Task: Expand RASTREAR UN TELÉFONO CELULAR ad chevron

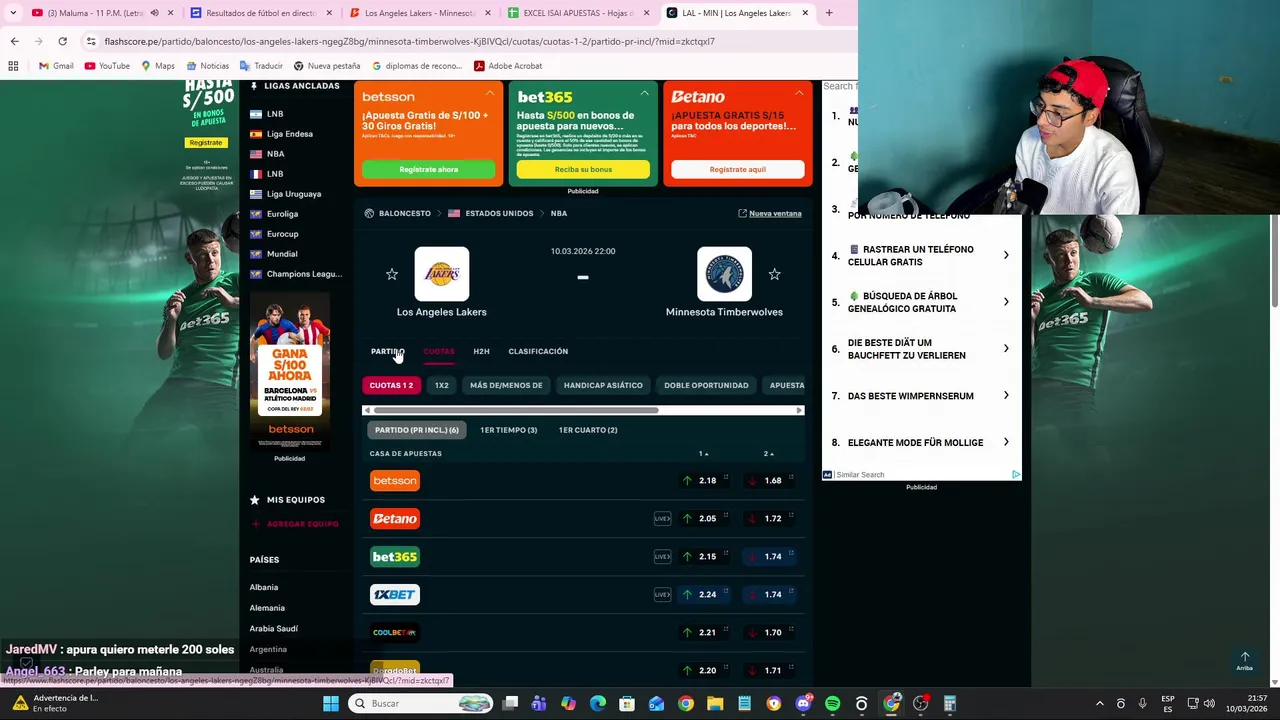Action: [x=1006, y=256]
